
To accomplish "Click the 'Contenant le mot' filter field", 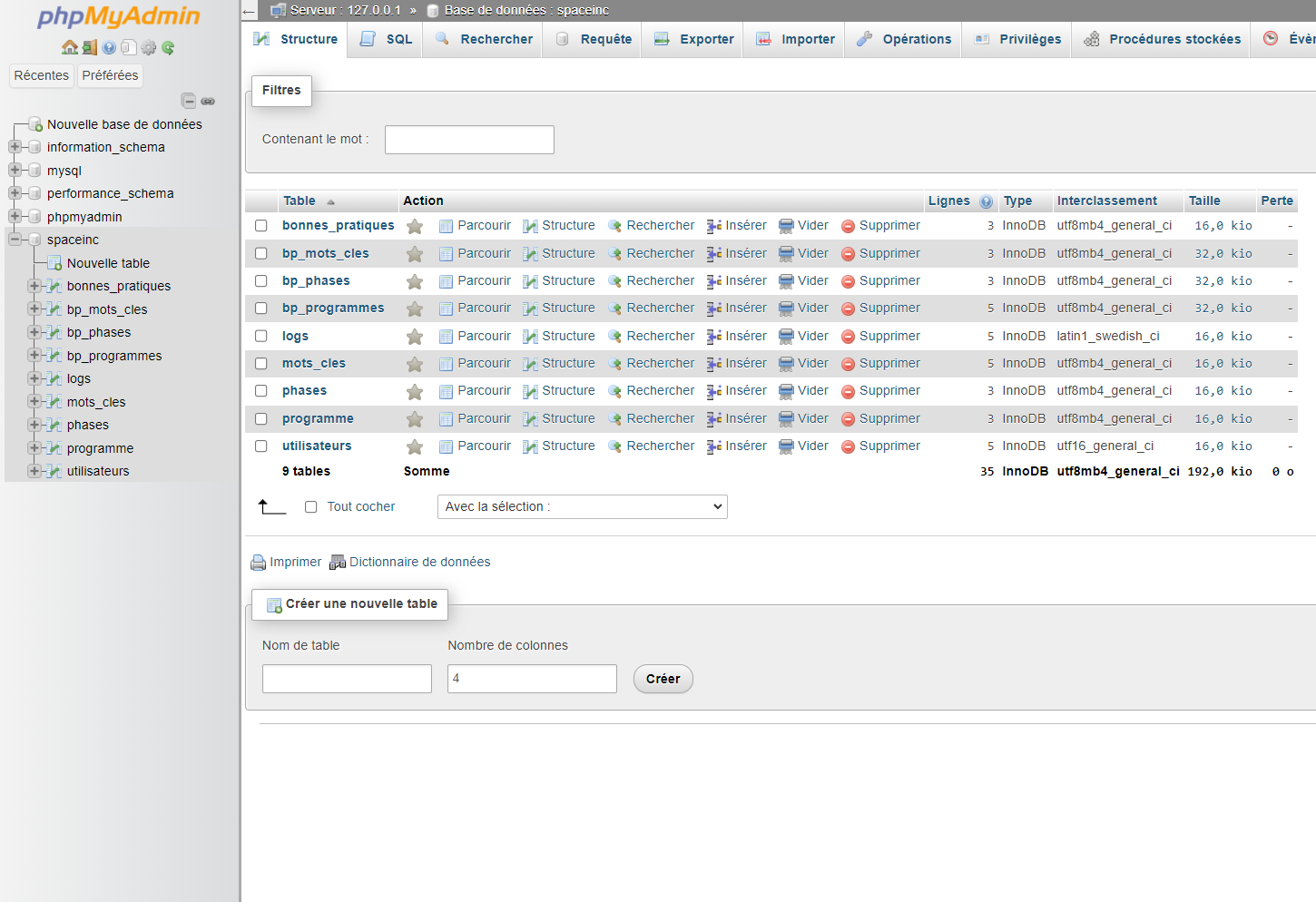I will pyautogui.click(x=469, y=140).
